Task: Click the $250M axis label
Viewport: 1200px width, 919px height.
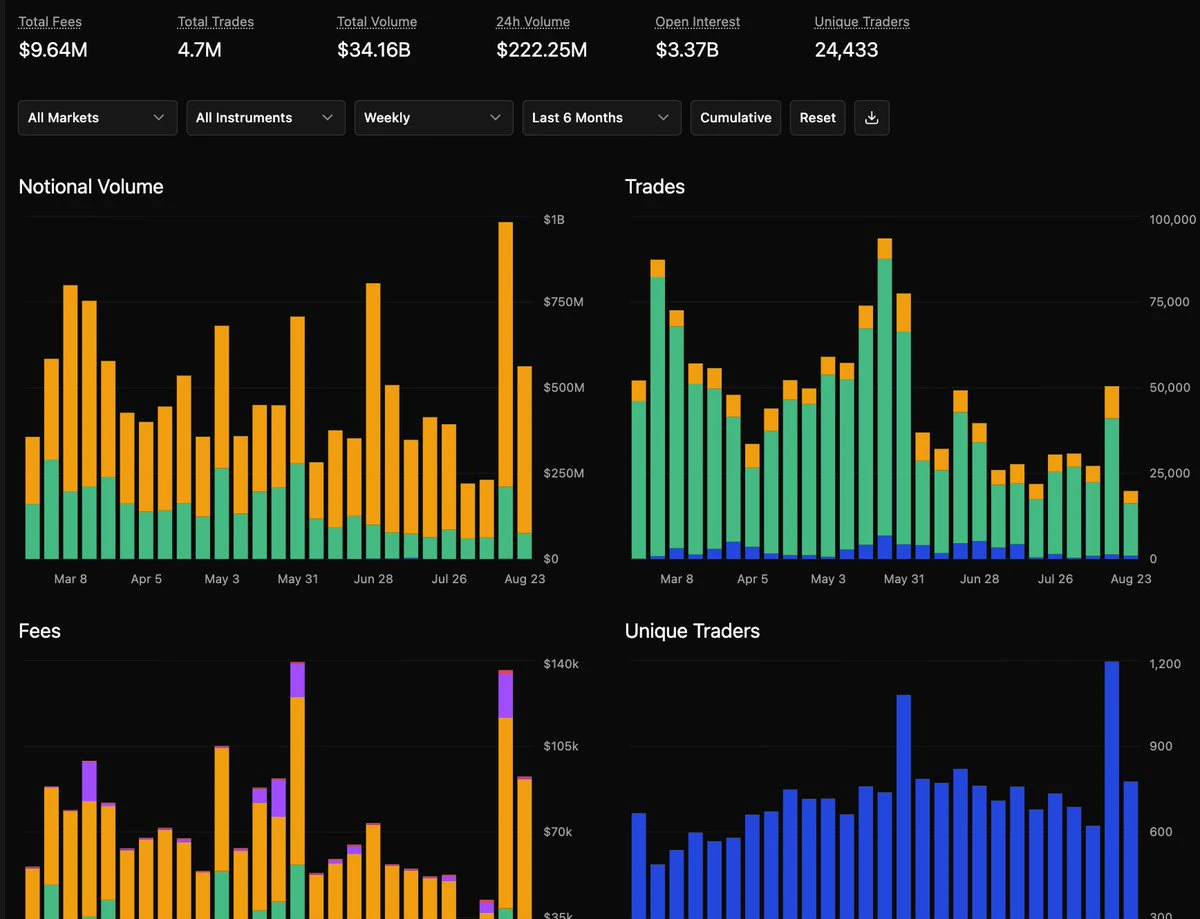Action: pos(563,473)
